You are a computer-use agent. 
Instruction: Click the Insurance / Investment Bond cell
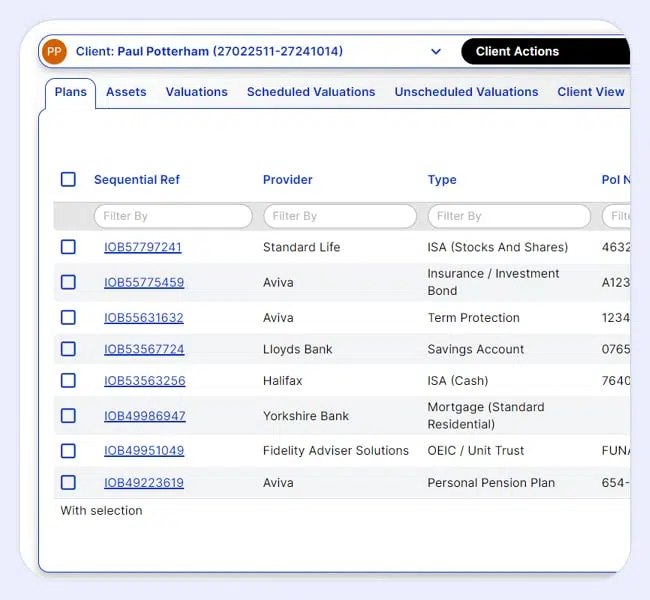click(x=493, y=282)
